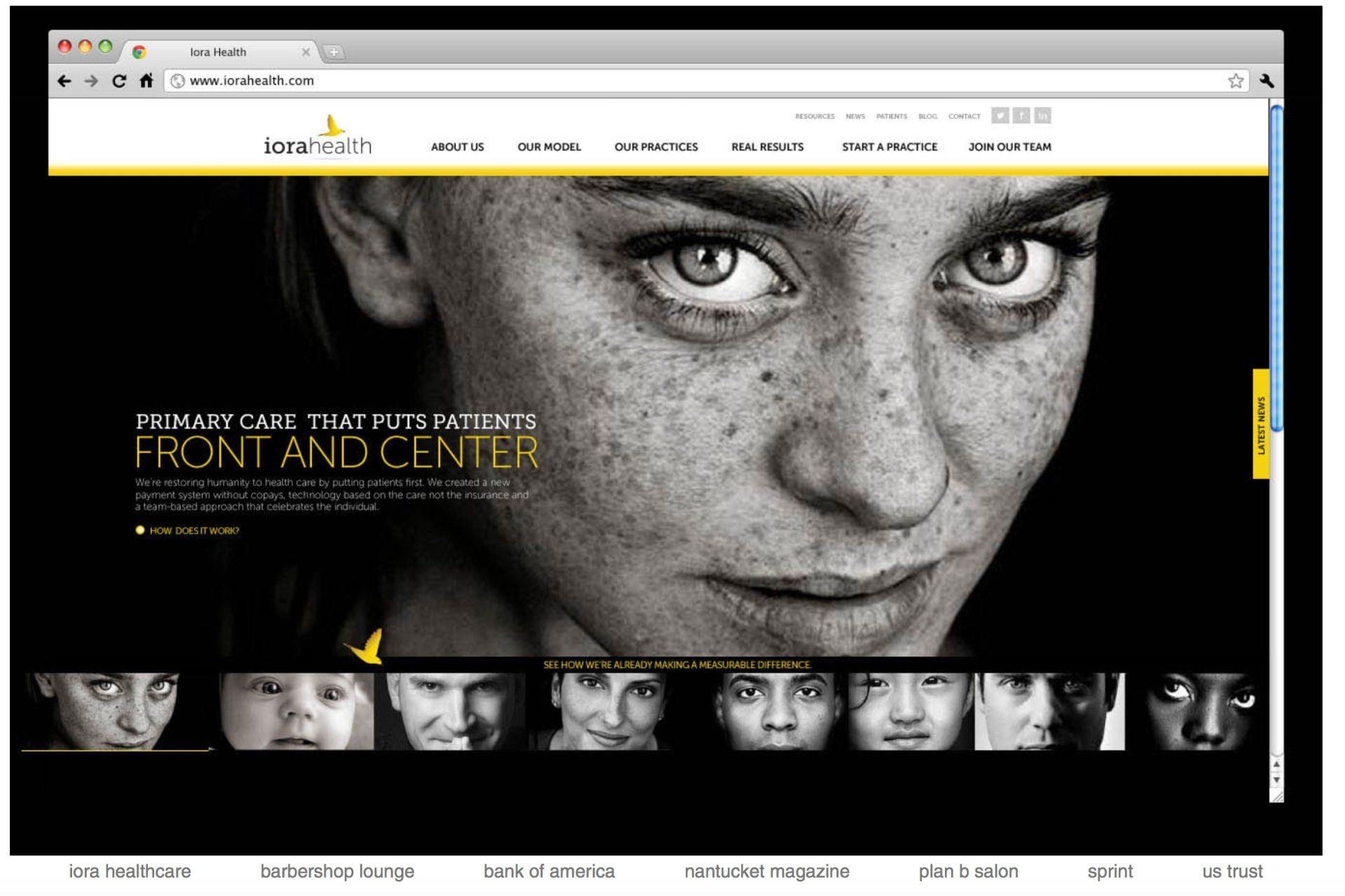Select the REAL RESULTS navigation item
1345x896 pixels.
(x=767, y=147)
